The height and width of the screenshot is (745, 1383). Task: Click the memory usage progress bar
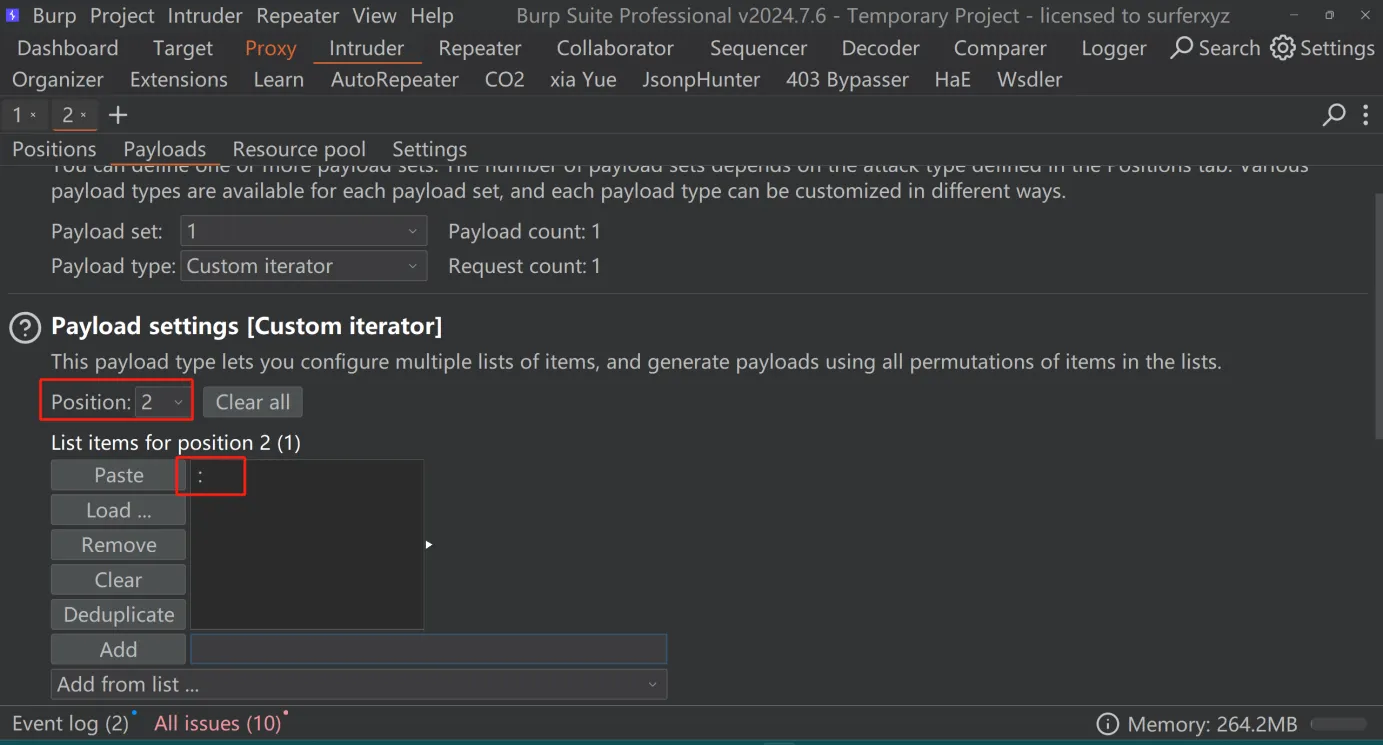coord(1338,724)
